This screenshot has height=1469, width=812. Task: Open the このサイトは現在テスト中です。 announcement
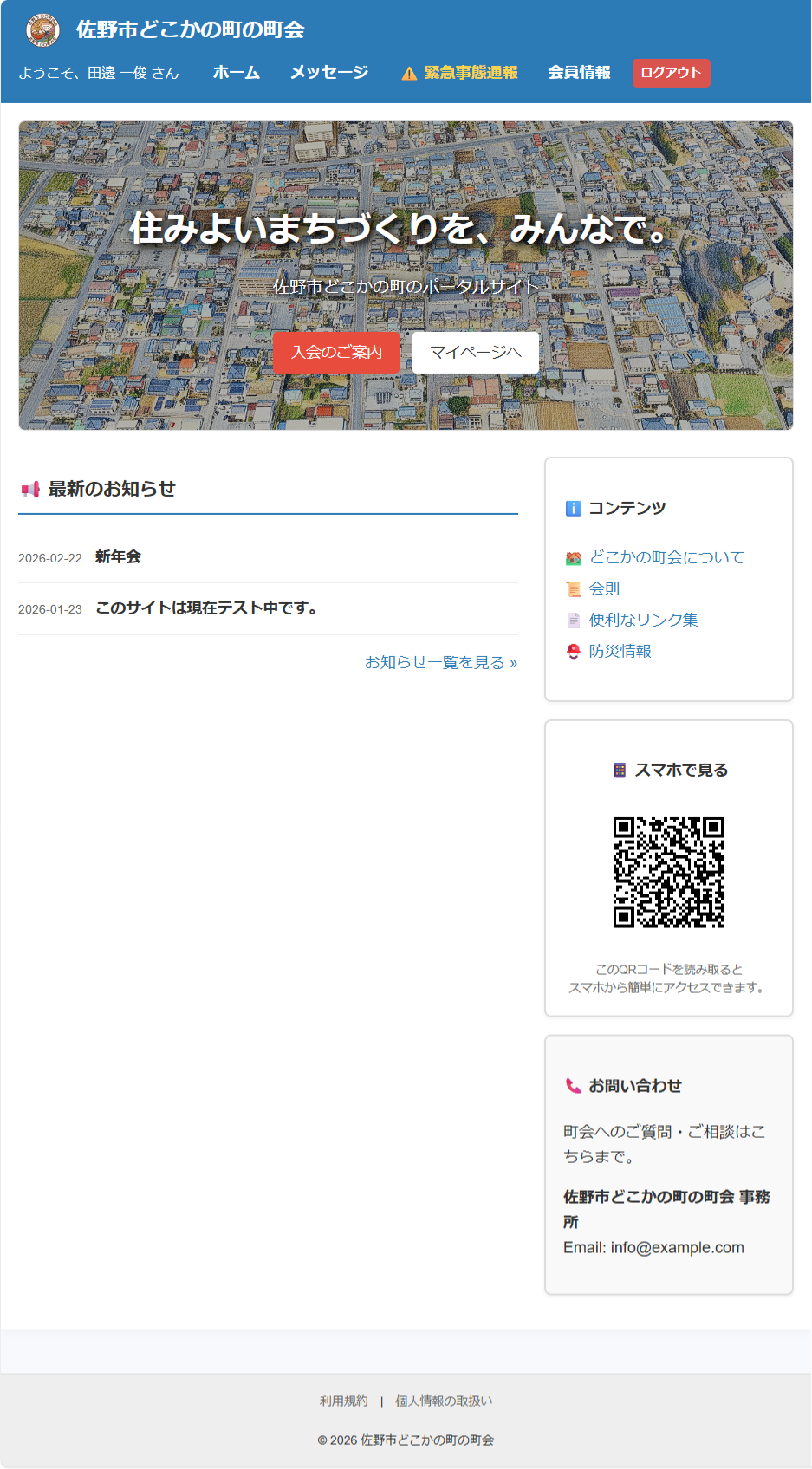208,608
